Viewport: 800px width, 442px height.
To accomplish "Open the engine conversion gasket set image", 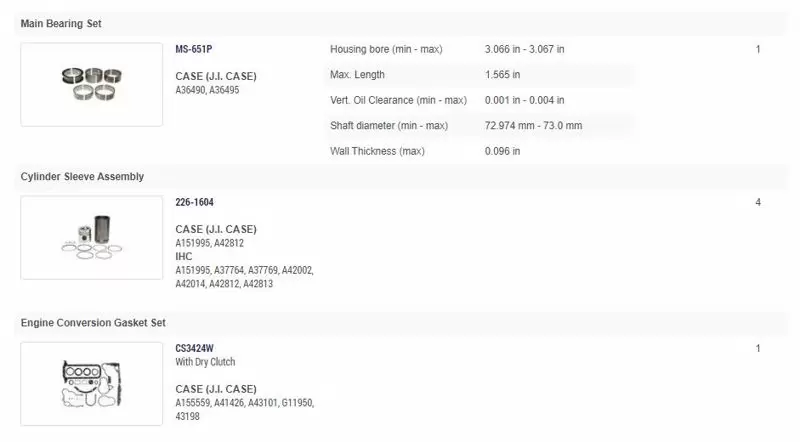I will 92,384.
